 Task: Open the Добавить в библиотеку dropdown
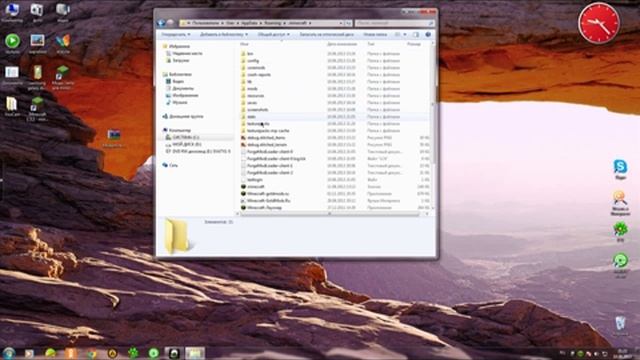[224, 35]
